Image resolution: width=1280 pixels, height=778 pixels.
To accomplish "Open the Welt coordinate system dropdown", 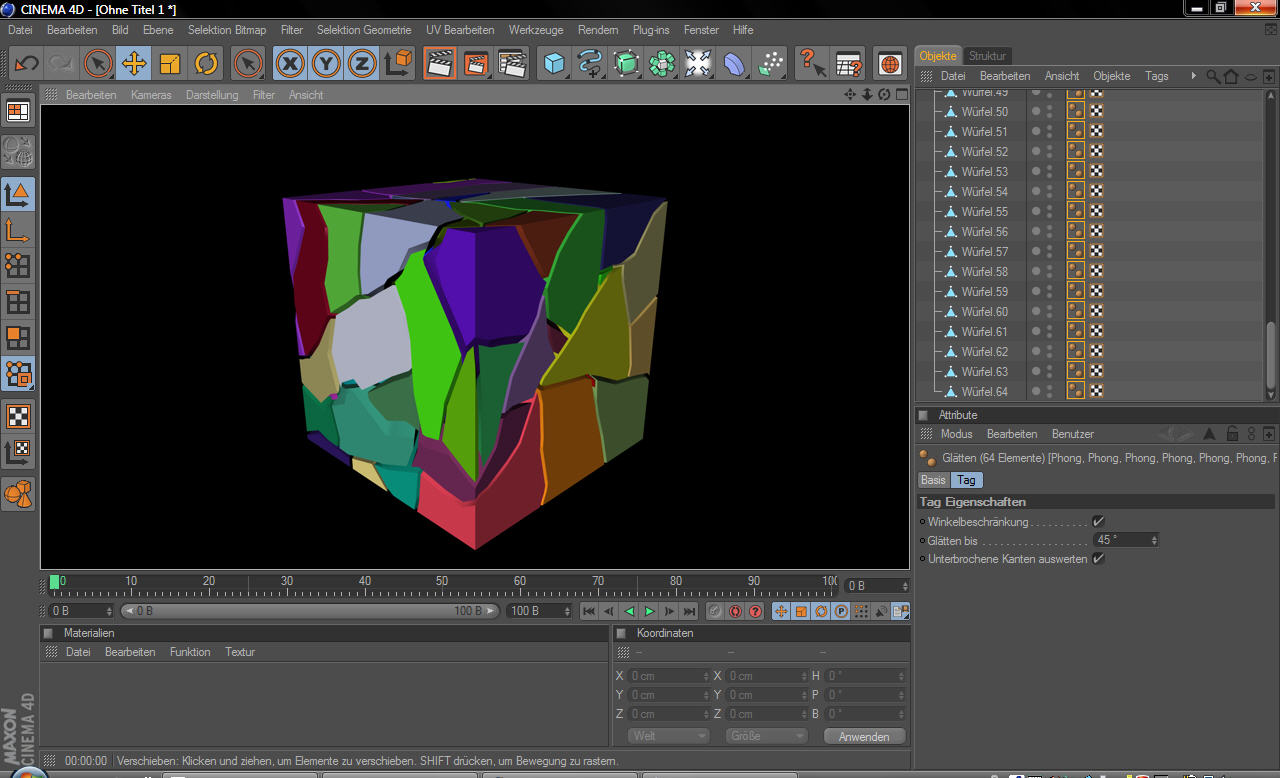I will 669,736.
